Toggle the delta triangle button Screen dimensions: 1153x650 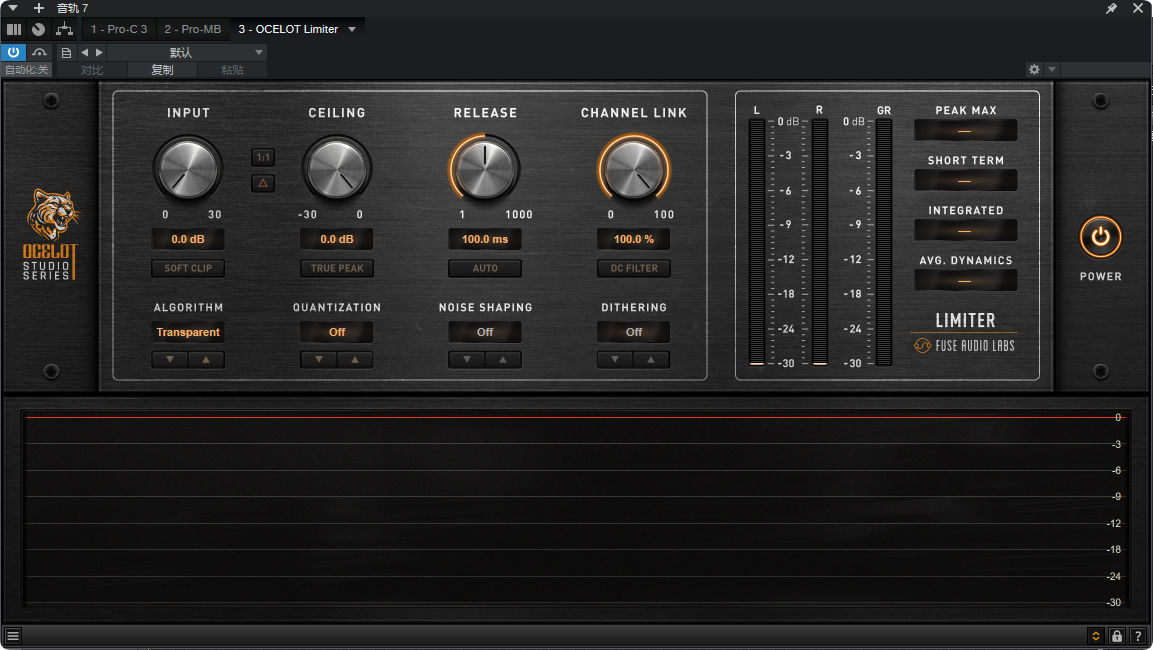(263, 183)
